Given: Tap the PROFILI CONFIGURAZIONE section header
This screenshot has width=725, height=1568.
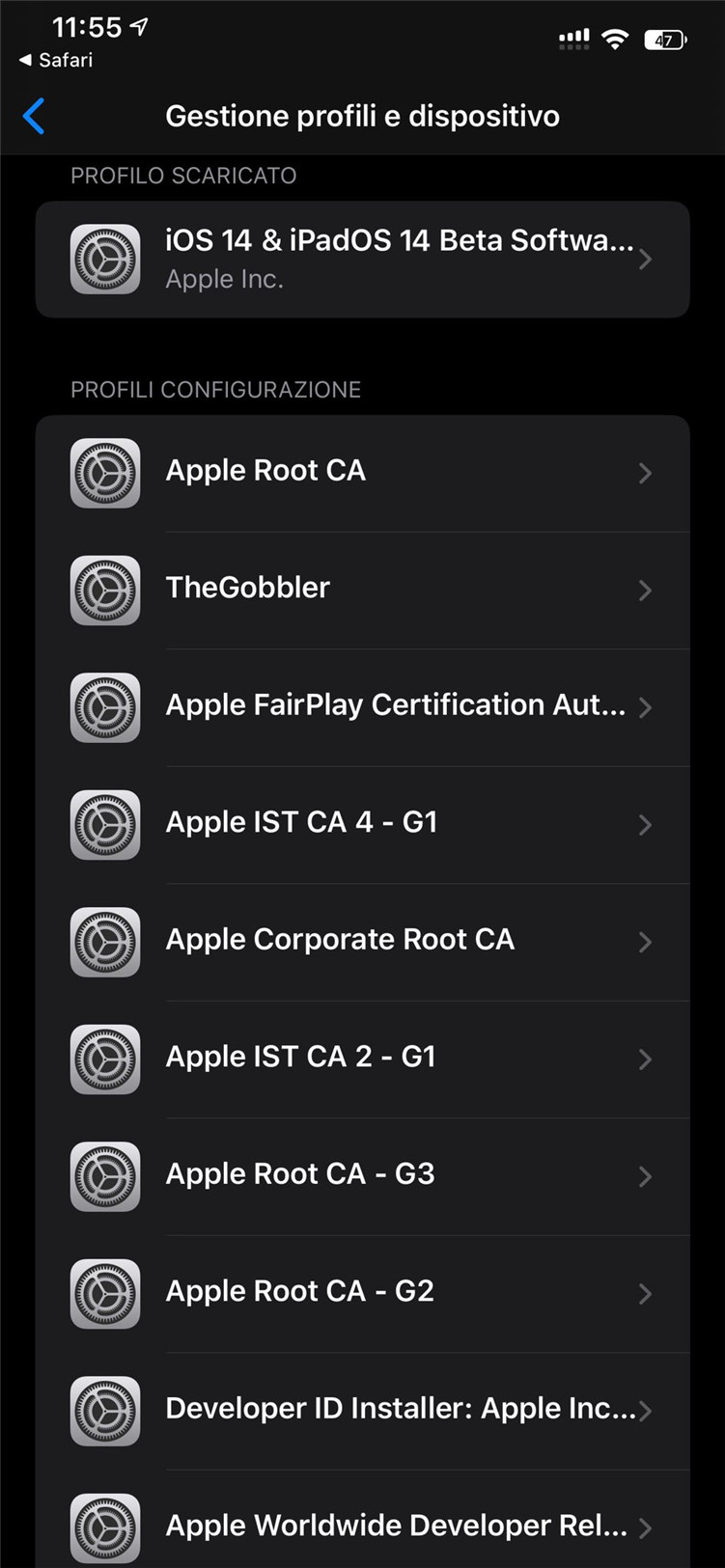Looking at the screenshot, I should pyautogui.click(x=215, y=390).
